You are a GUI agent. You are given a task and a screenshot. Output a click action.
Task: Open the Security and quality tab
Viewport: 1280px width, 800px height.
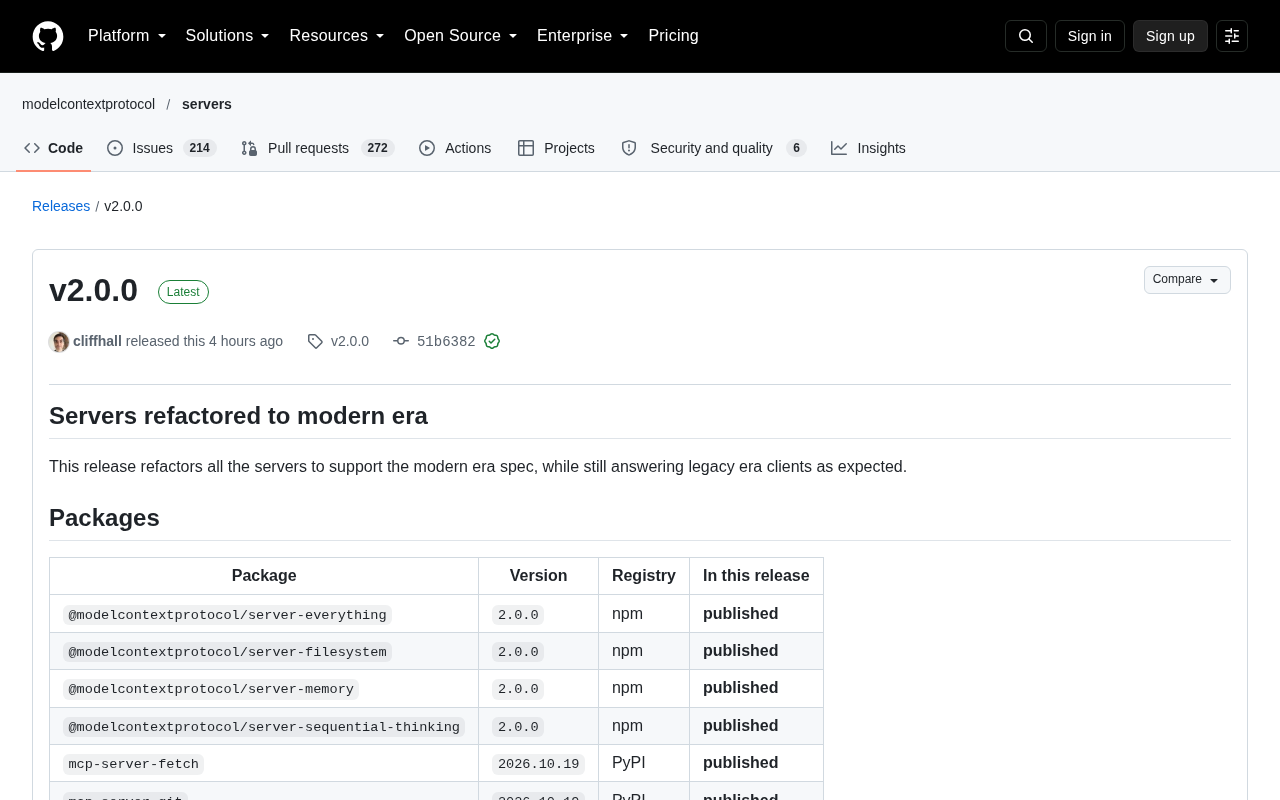click(714, 148)
